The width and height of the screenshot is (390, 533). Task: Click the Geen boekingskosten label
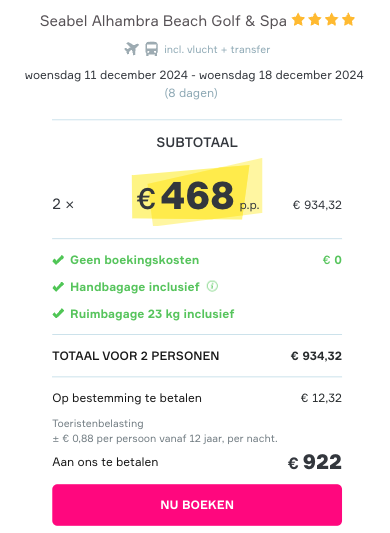click(135, 260)
